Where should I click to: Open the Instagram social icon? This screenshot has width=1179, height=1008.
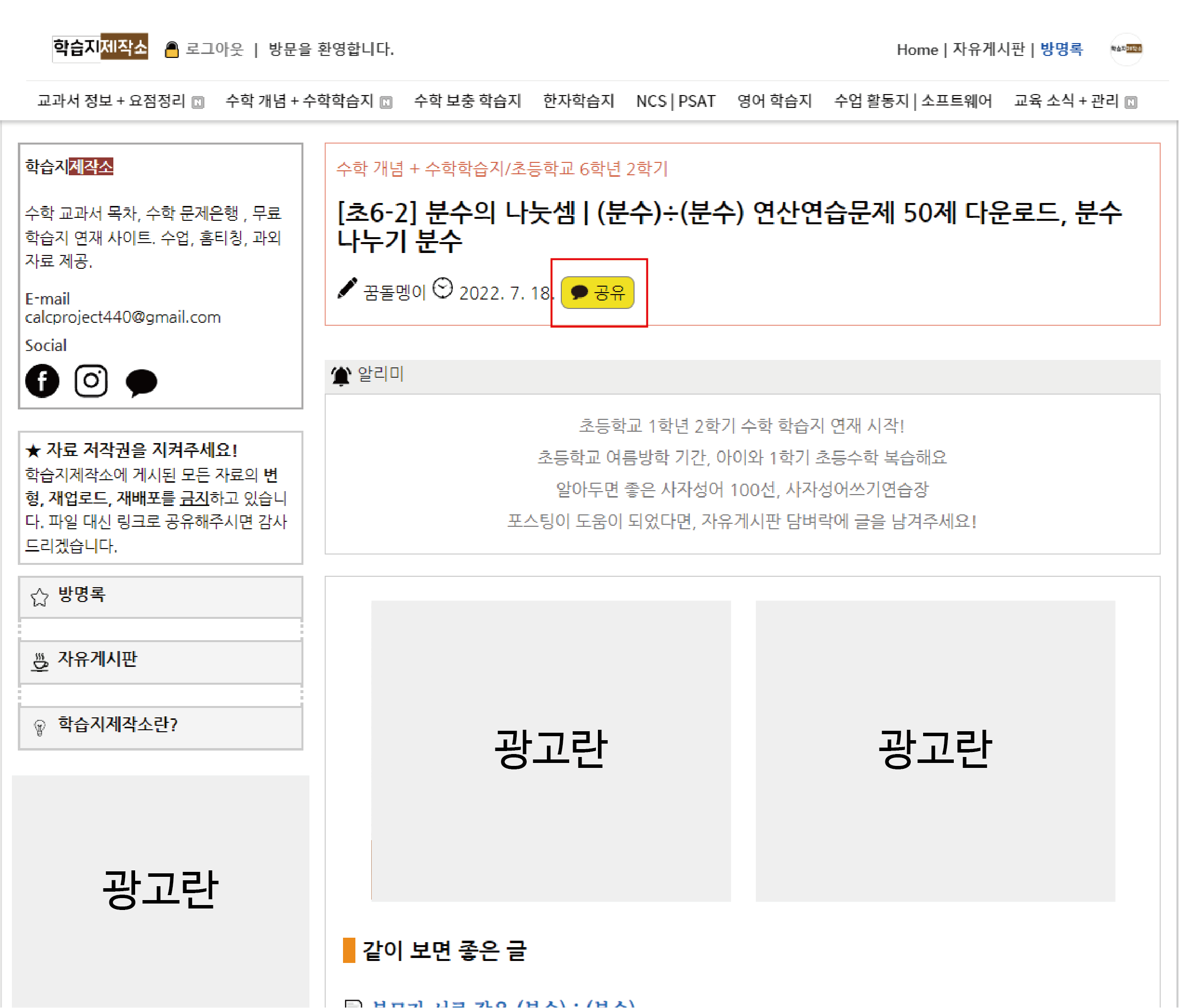(91, 381)
